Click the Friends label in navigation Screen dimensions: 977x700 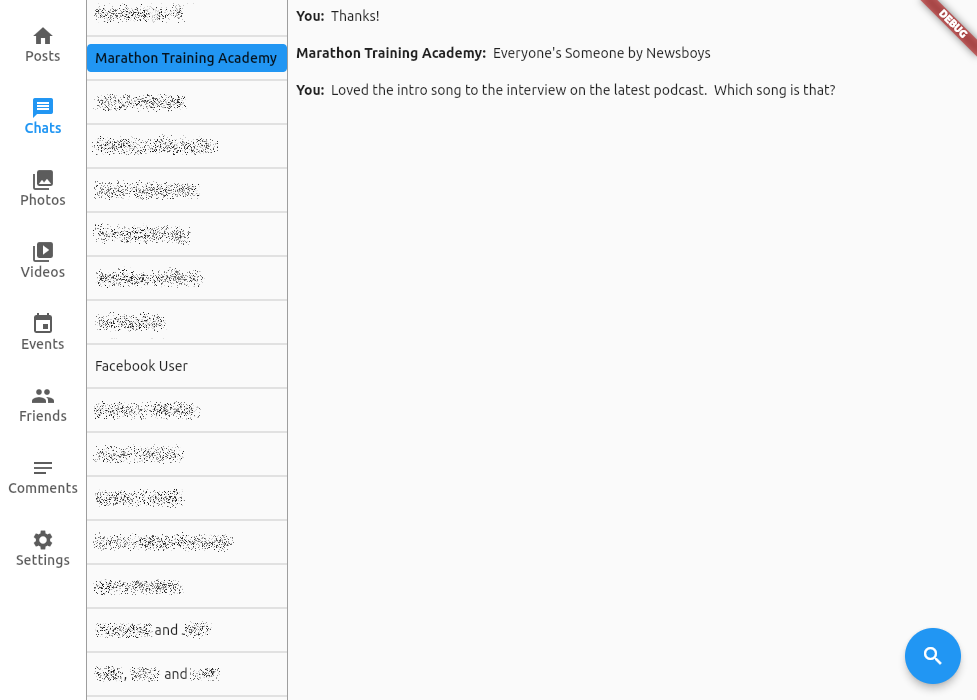tap(43, 417)
